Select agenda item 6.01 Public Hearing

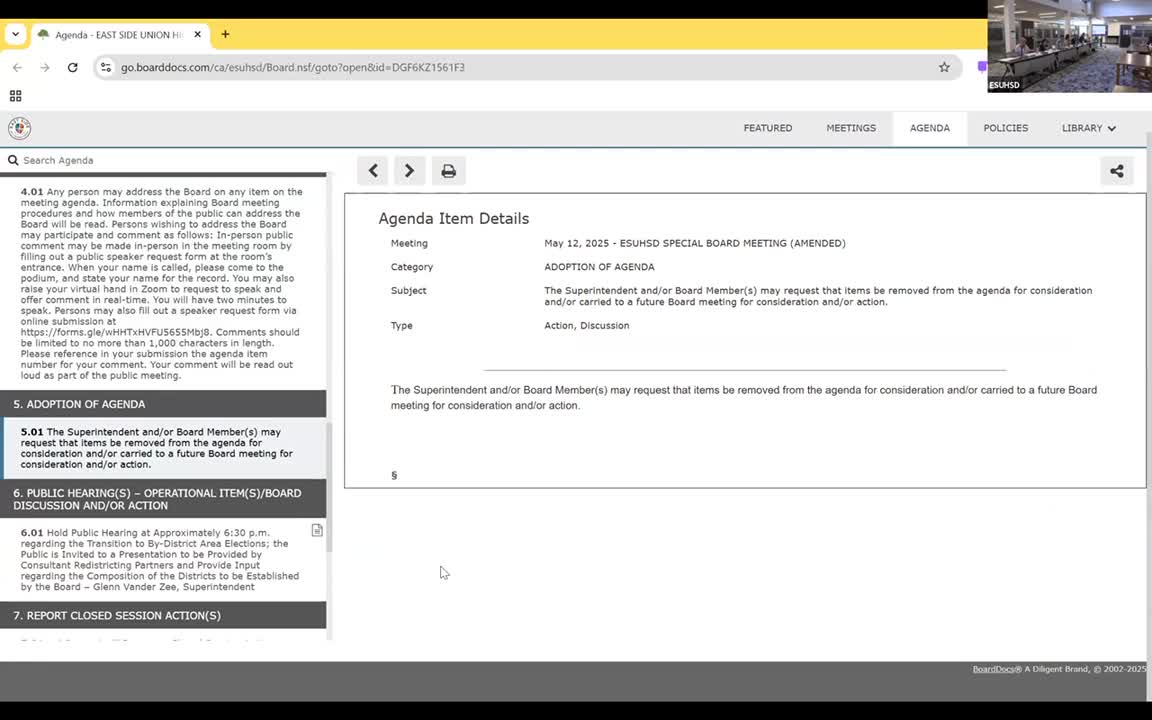click(x=160, y=560)
